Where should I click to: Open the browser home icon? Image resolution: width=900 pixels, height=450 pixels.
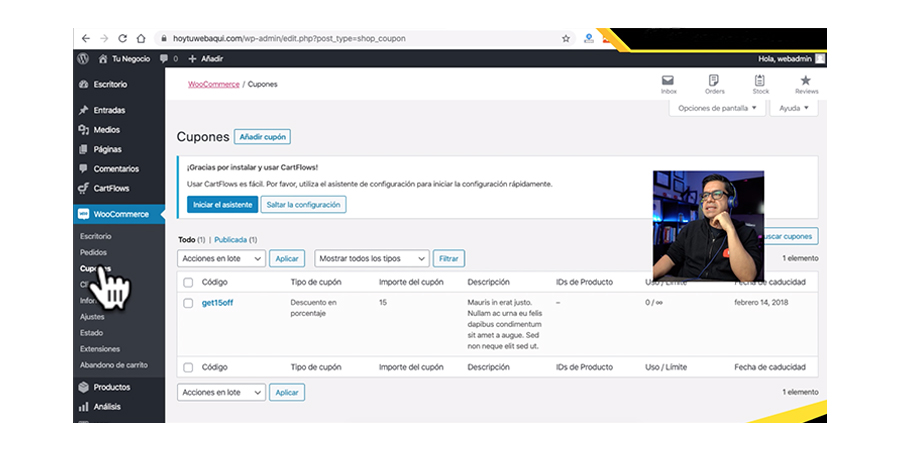click(x=141, y=38)
